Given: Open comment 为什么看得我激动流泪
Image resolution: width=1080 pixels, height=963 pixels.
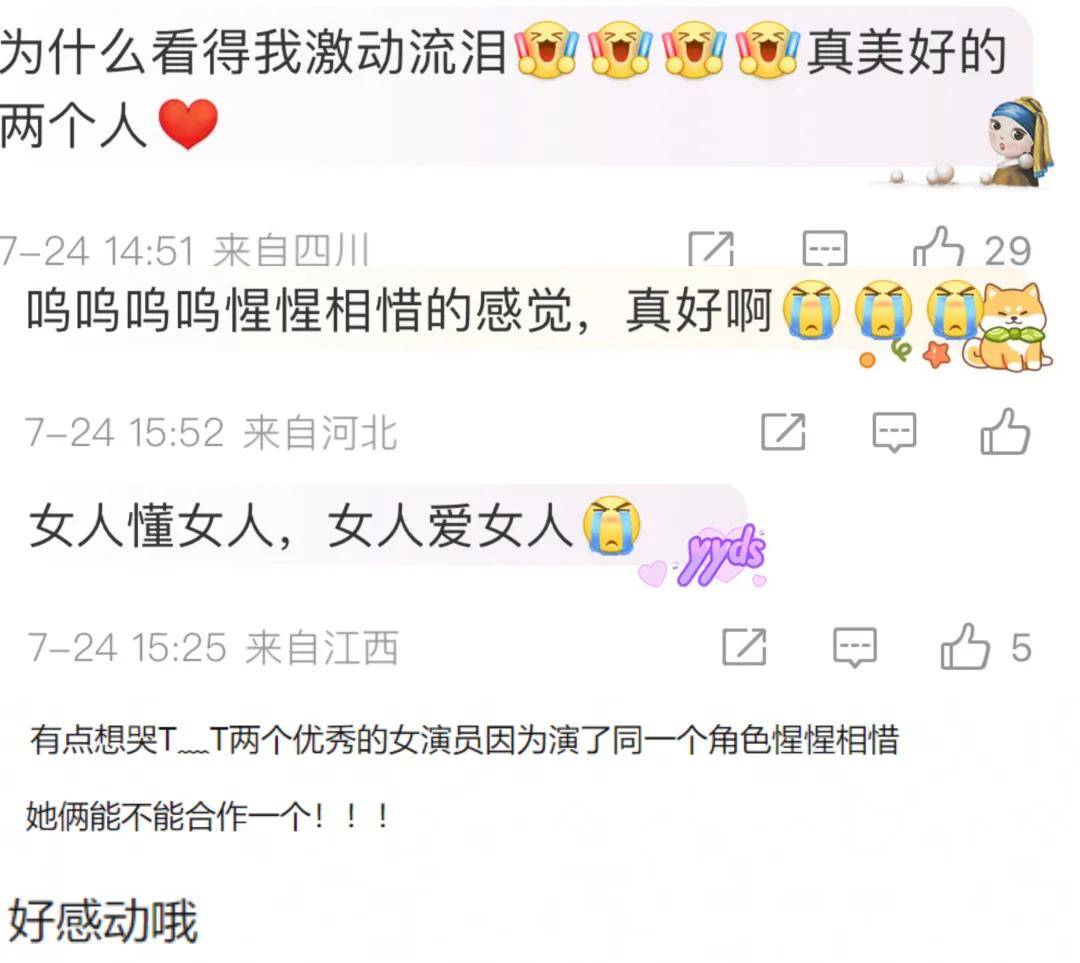Looking at the screenshot, I should [503, 87].
